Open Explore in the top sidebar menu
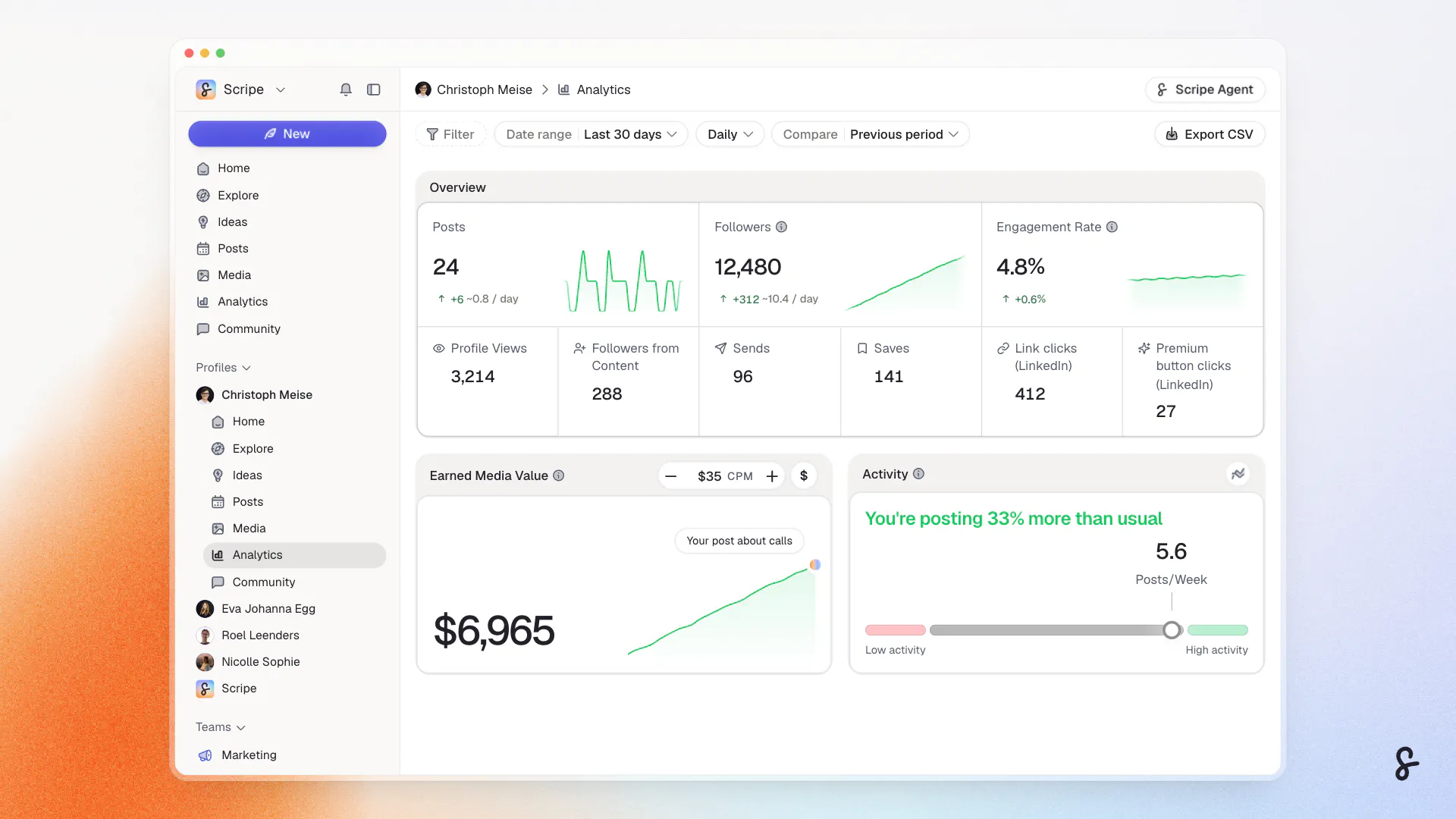This screenshot has width=1456, height=819. (x=287, y=195)
